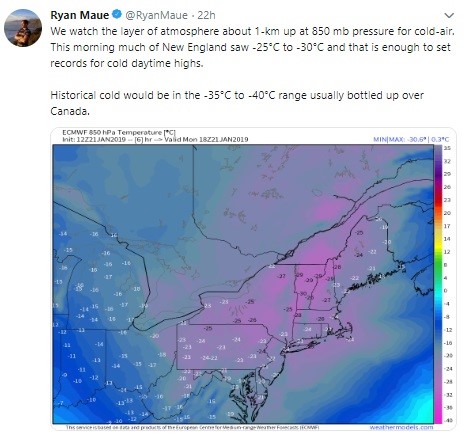Screen dimensions: 464x436
Task: Click the weathermodels.com watermark on map
Action: coord(401,427)
